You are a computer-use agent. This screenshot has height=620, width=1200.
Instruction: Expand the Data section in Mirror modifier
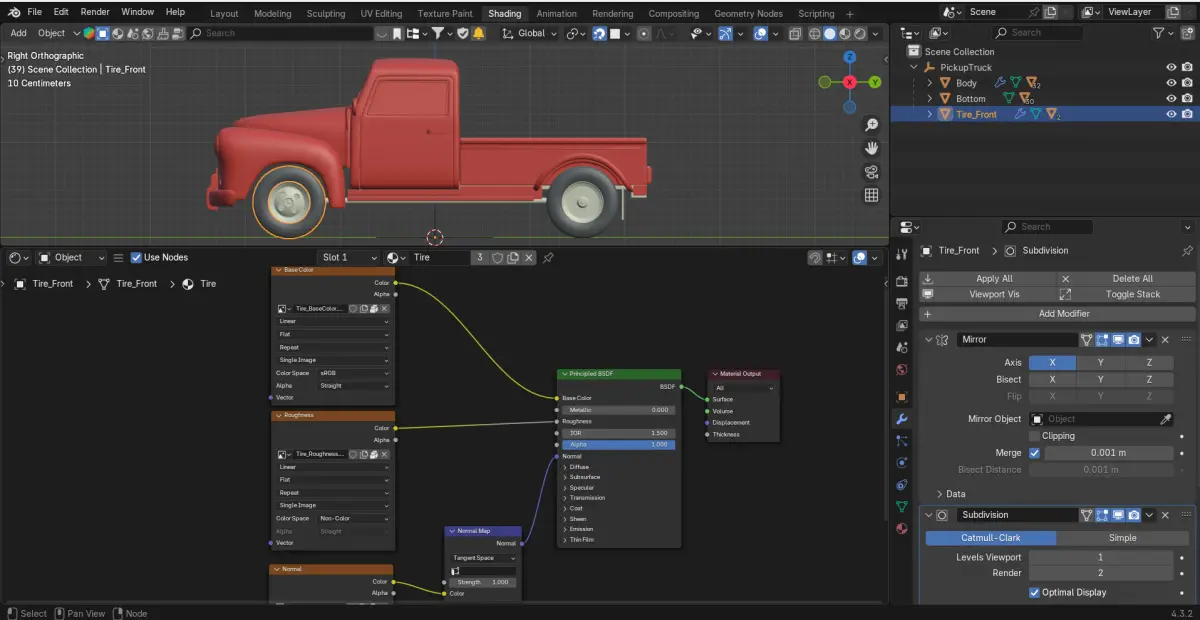click(x=939, y=494)
